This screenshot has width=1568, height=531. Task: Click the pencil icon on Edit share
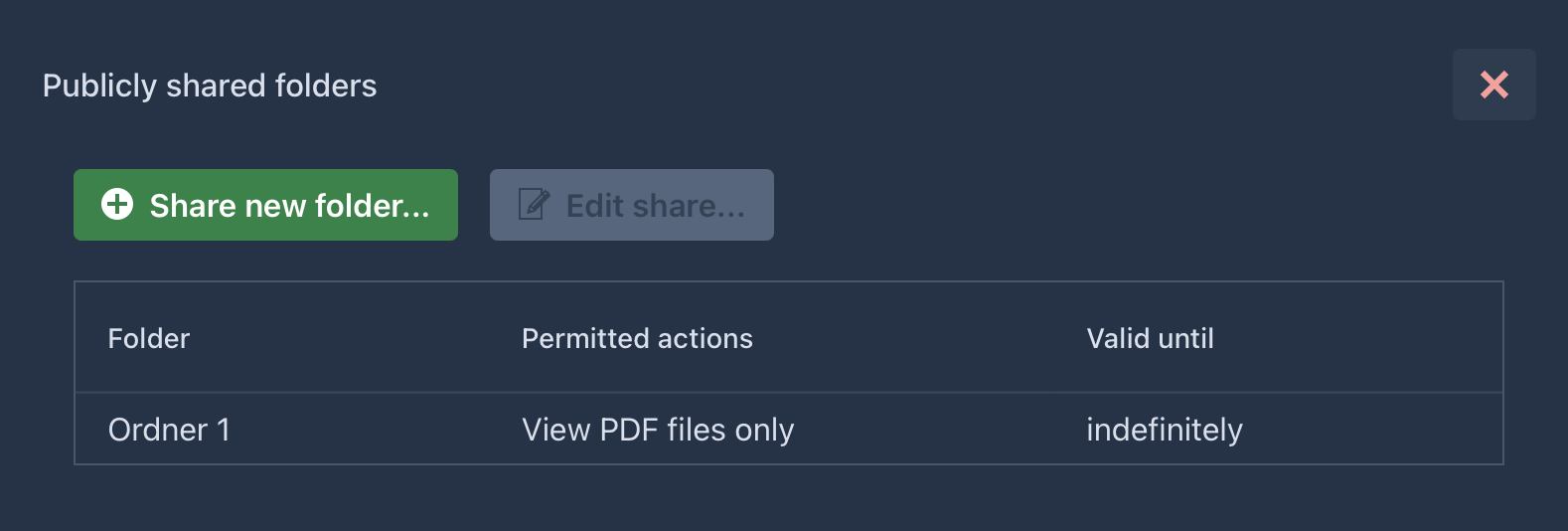click(x=534, y=205)
